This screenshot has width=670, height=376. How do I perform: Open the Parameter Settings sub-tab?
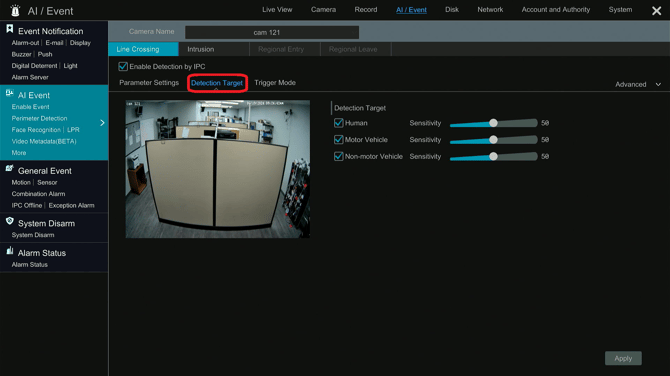click(x=149, y=83)
